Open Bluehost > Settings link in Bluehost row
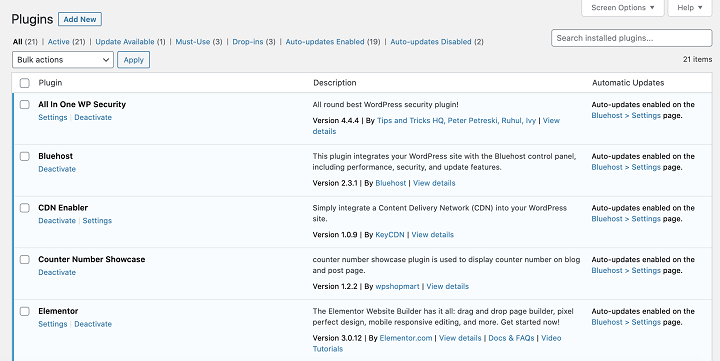This screenshot has width=720, height=361. coord(626,167)
